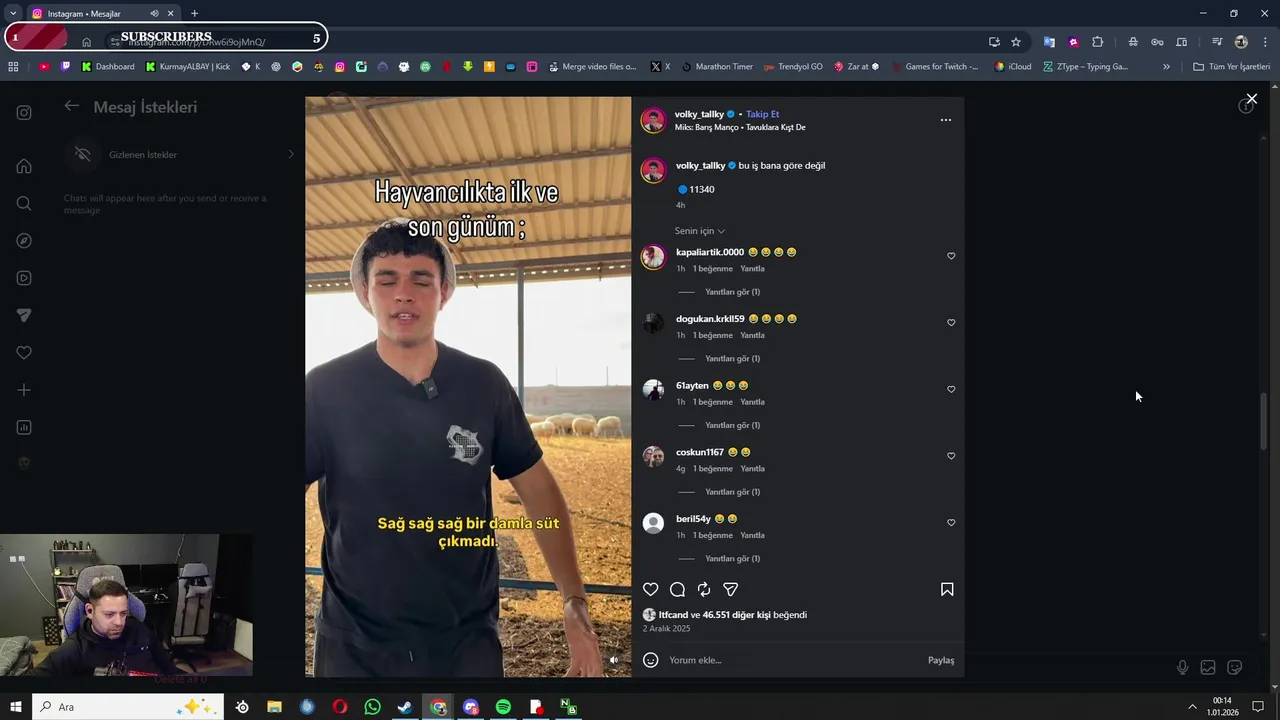Viewport: 1280px width, 720px height.
Task: Open Messages icon in Instagram sidebar
Action: [x=24, y=315]
